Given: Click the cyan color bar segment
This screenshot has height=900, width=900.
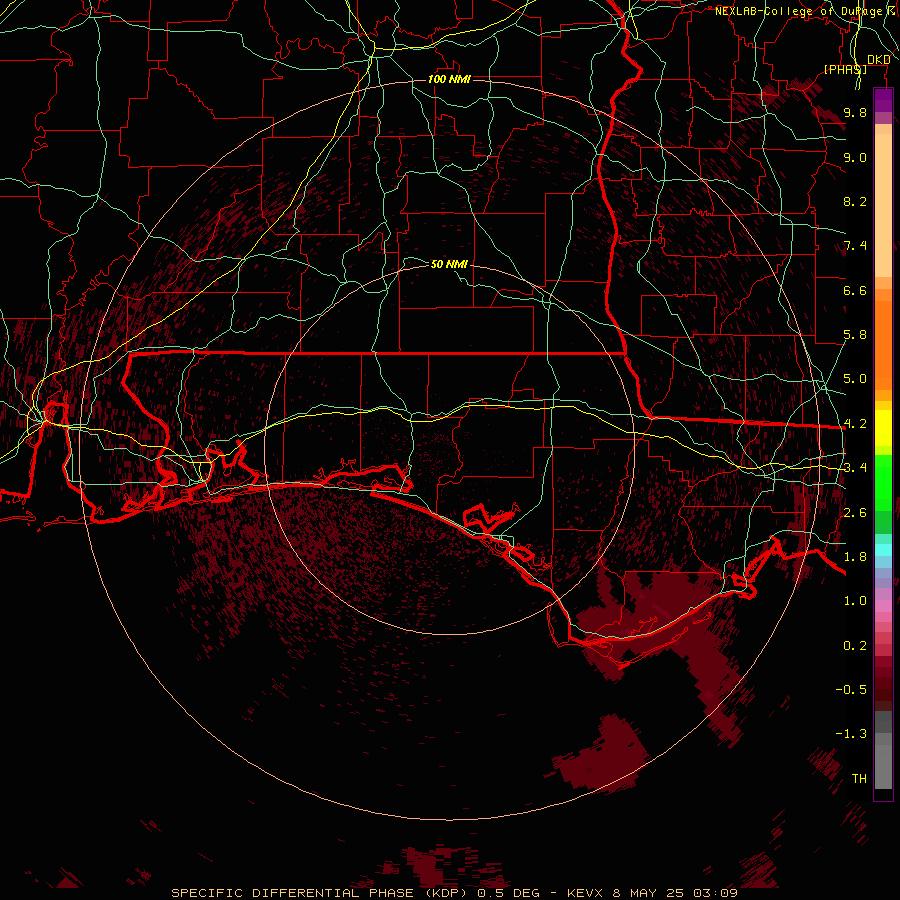Looking at the screenshot, I should pos(883,550).
